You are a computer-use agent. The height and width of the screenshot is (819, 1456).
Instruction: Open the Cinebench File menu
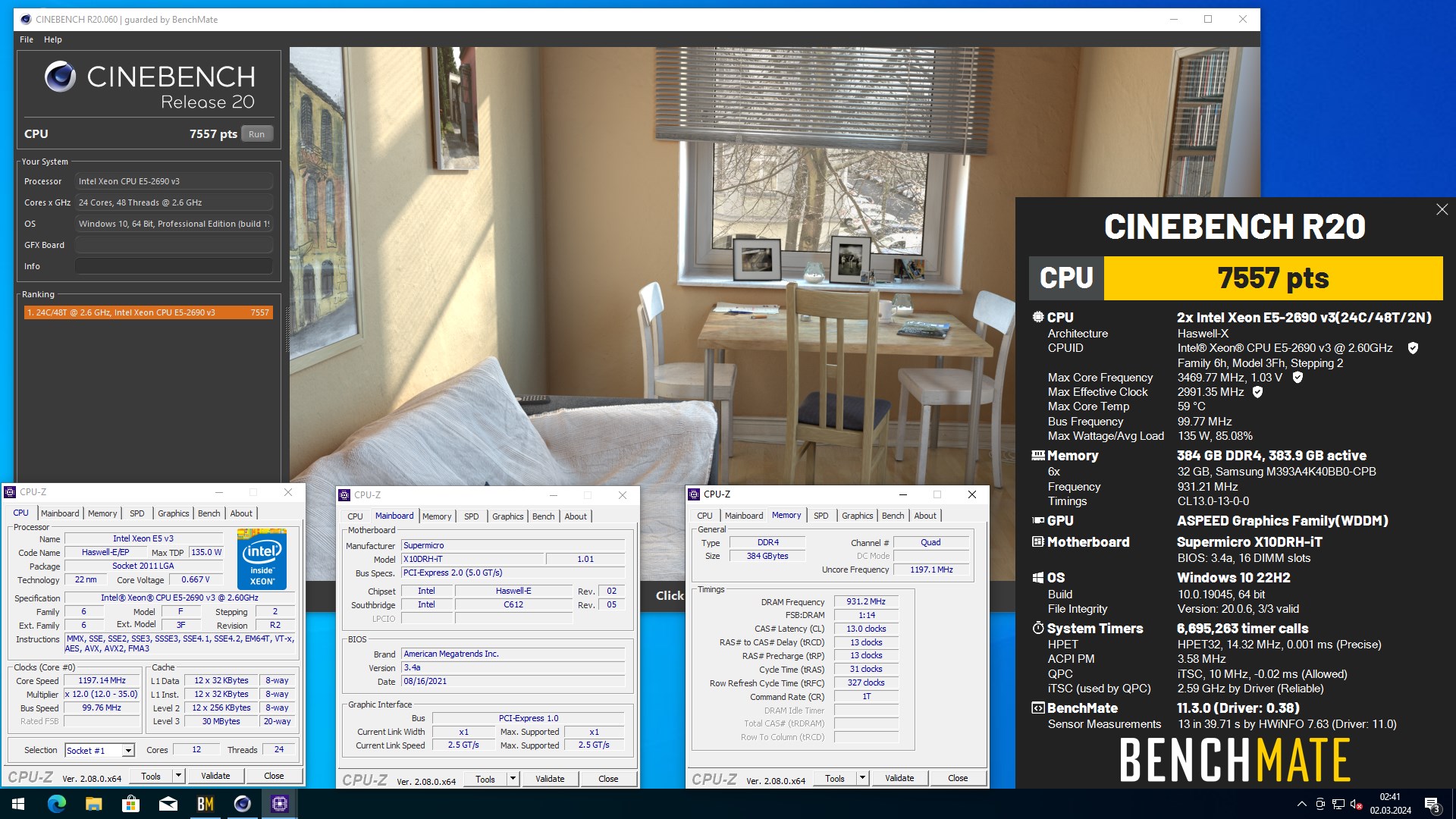point(27,39)
